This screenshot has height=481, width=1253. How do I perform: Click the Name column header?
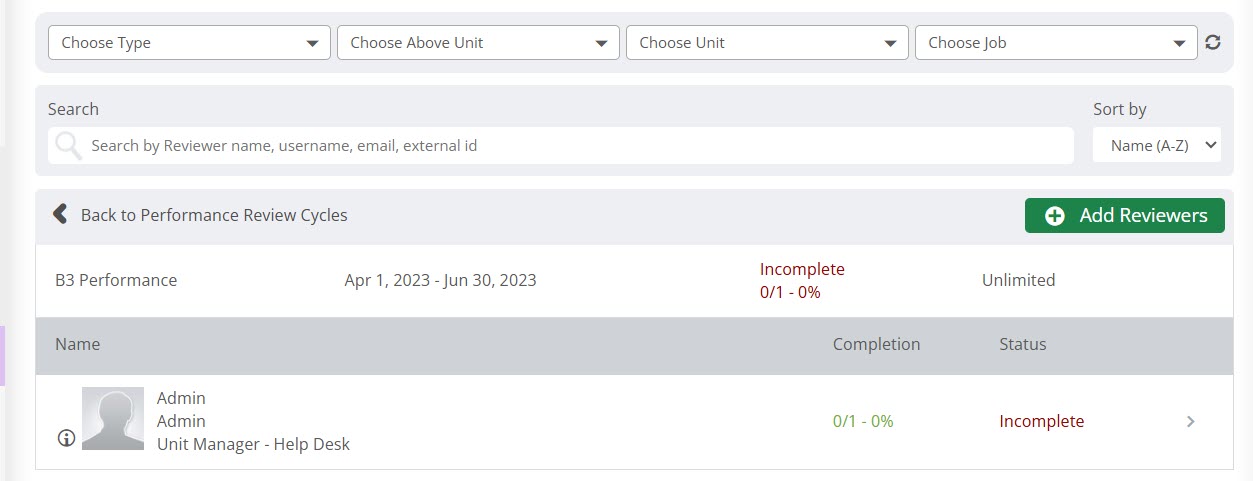point(78,344)
